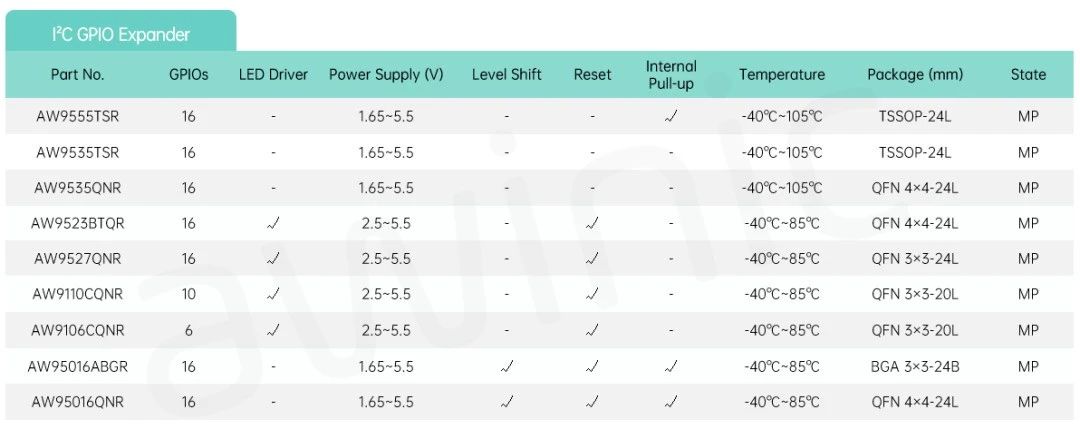Click the AW95016QNR Internal Pull-up checkmark
The height and width of the screenshot is (429, 1080).
click(671, 402)
